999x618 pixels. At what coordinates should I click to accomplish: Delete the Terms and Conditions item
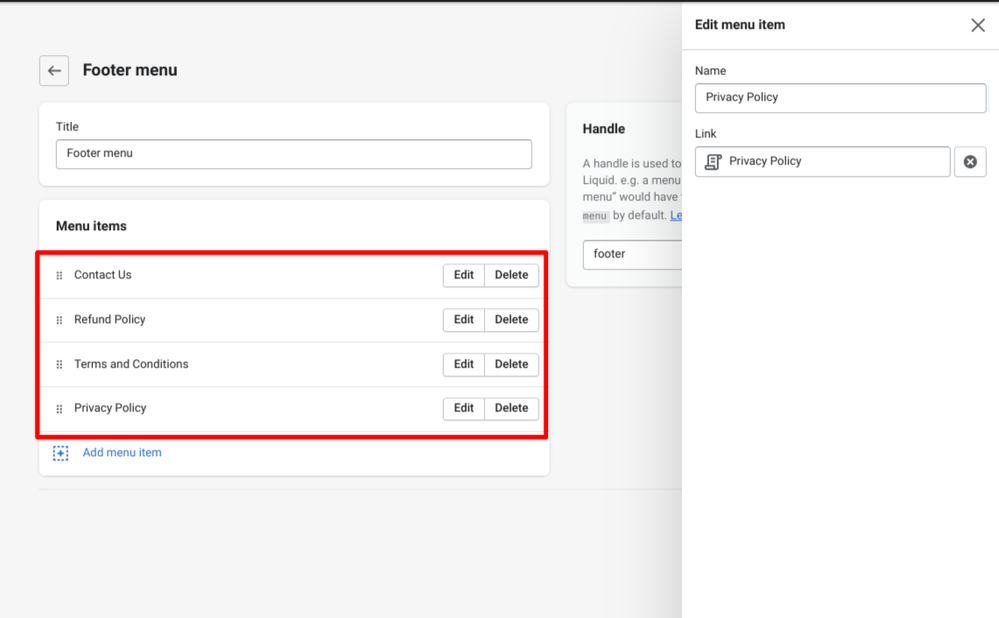512,364
